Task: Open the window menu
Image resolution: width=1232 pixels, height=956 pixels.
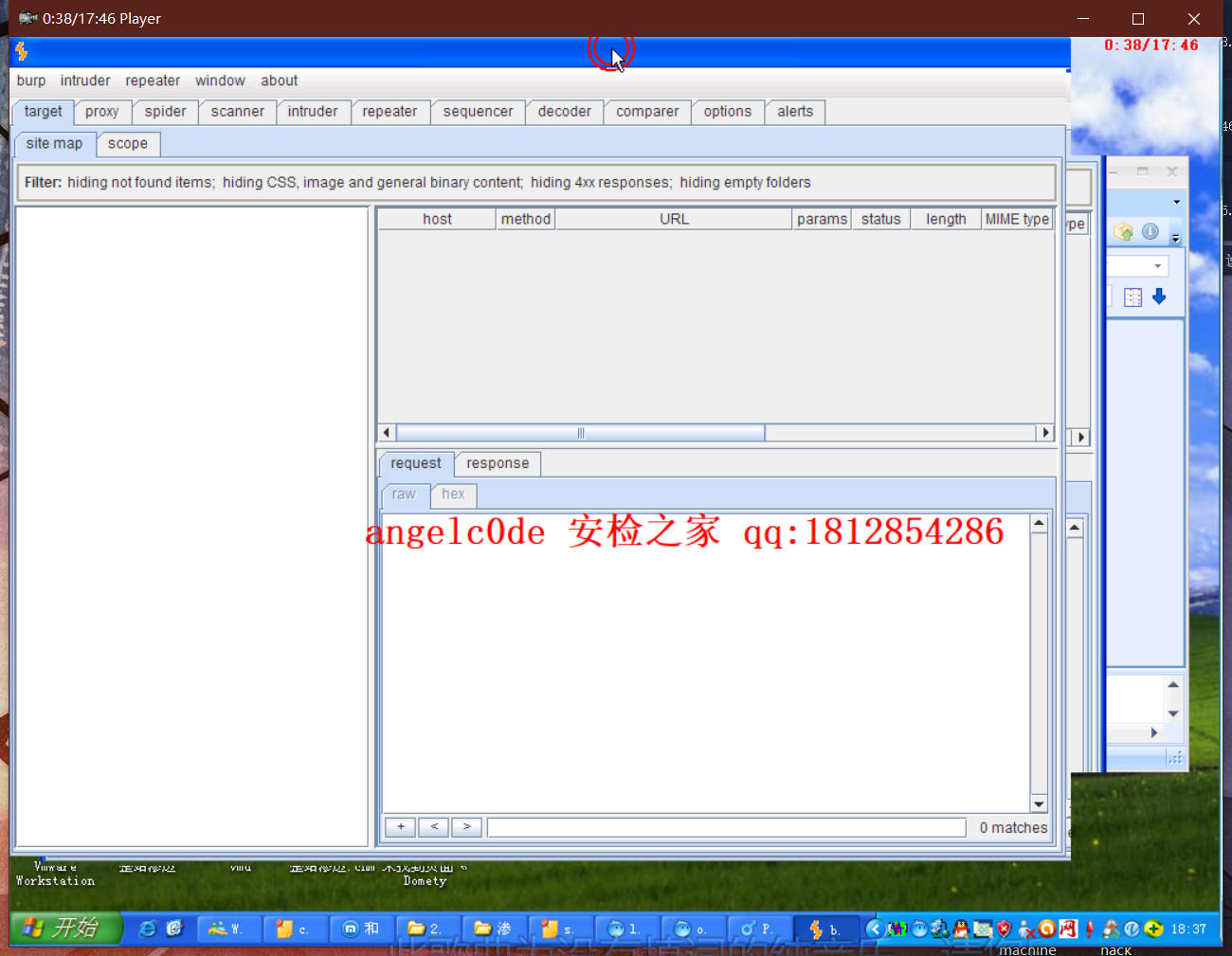Action: [220, 81]
